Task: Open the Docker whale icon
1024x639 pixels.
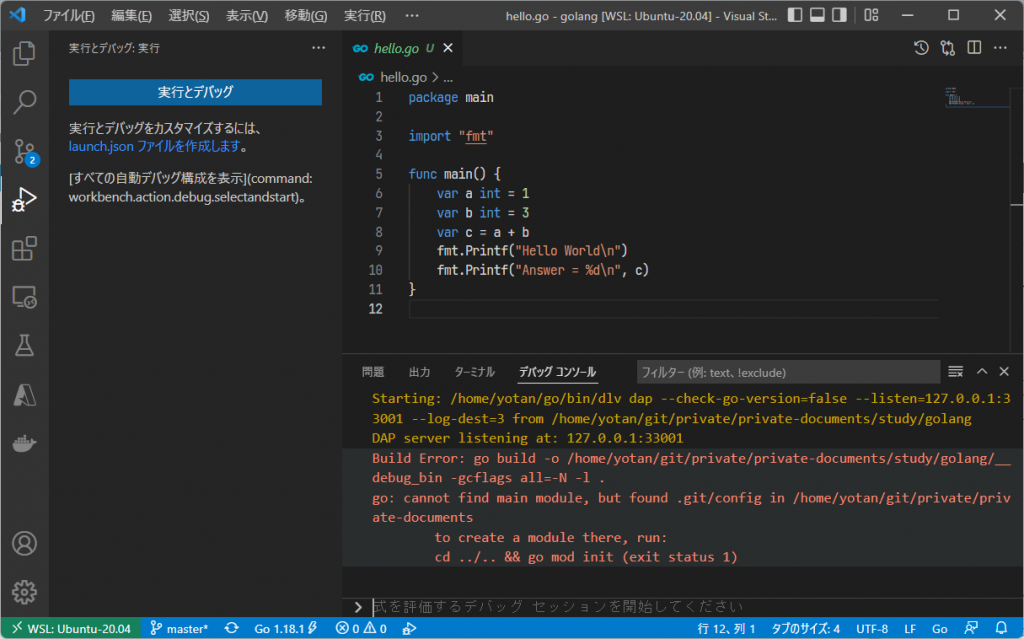Action: pos(24,444)
